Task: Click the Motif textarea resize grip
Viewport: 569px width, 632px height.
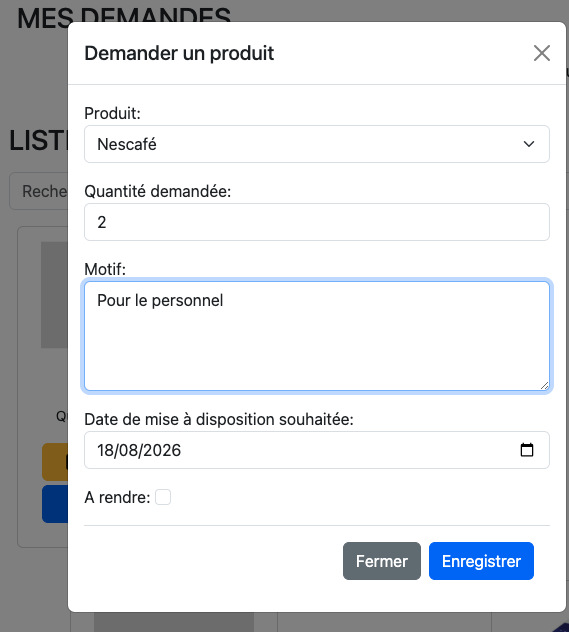Action: pos(544,386)
